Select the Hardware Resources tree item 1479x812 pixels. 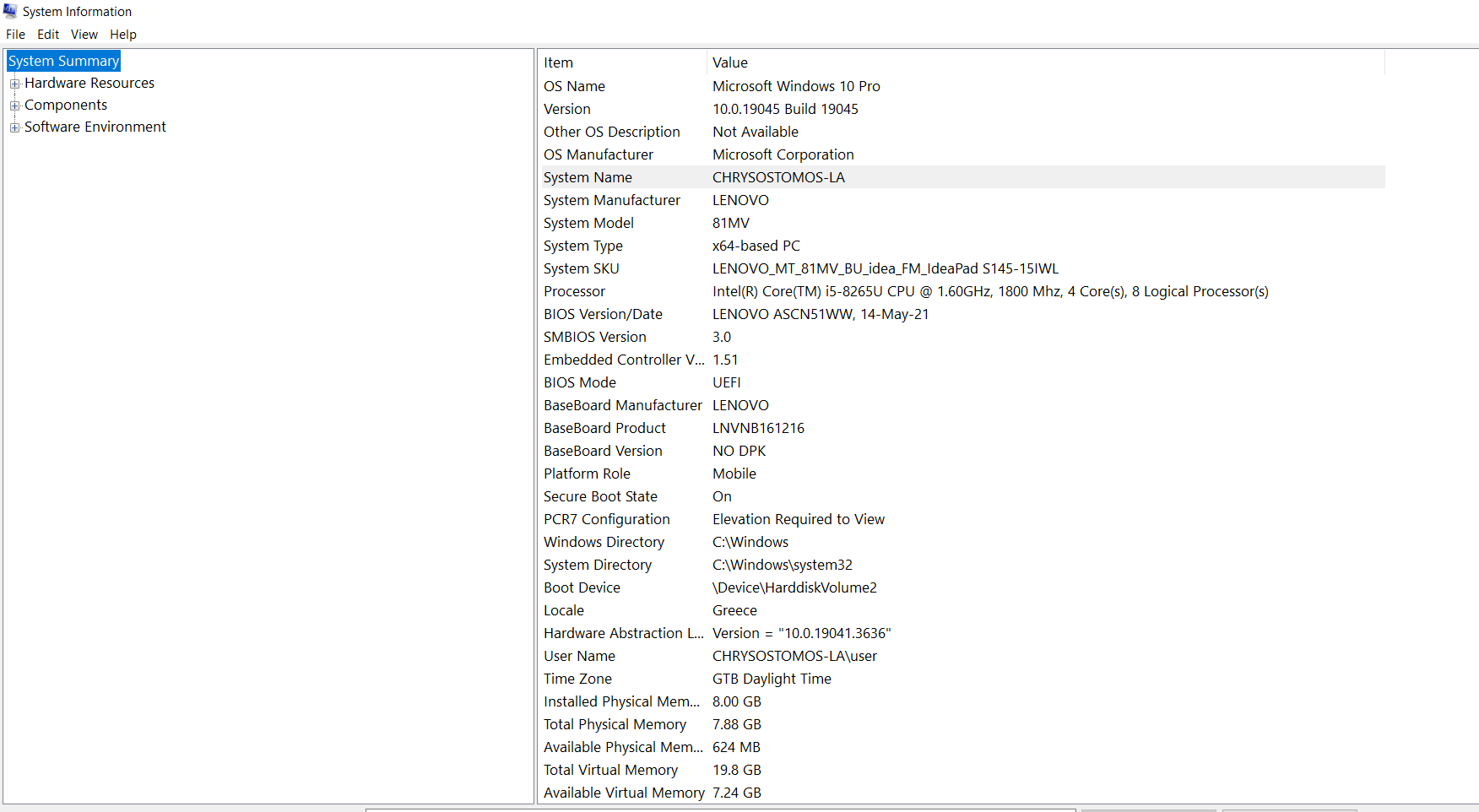pos(89,83)
